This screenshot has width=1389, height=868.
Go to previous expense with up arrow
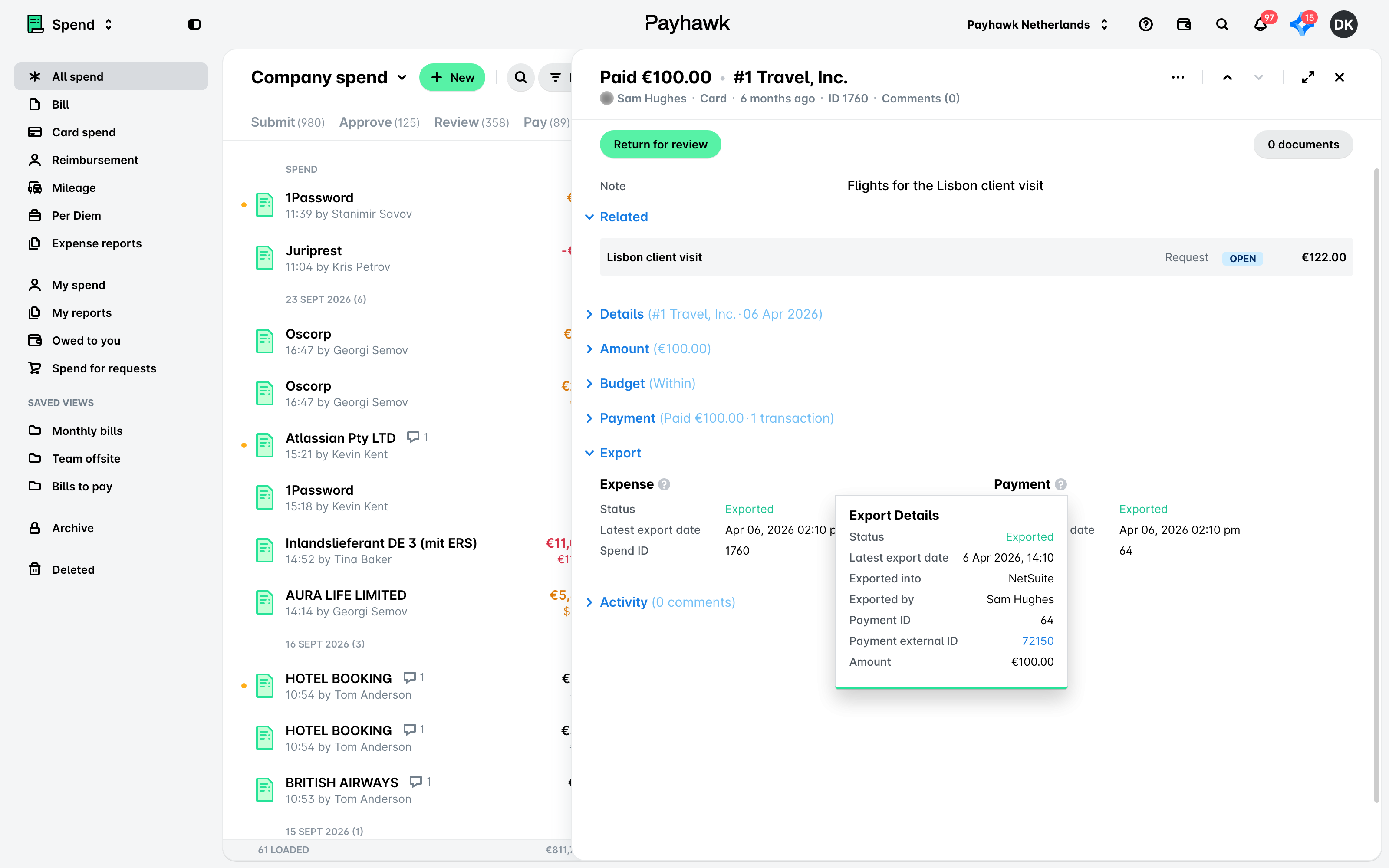[1227, 78]
